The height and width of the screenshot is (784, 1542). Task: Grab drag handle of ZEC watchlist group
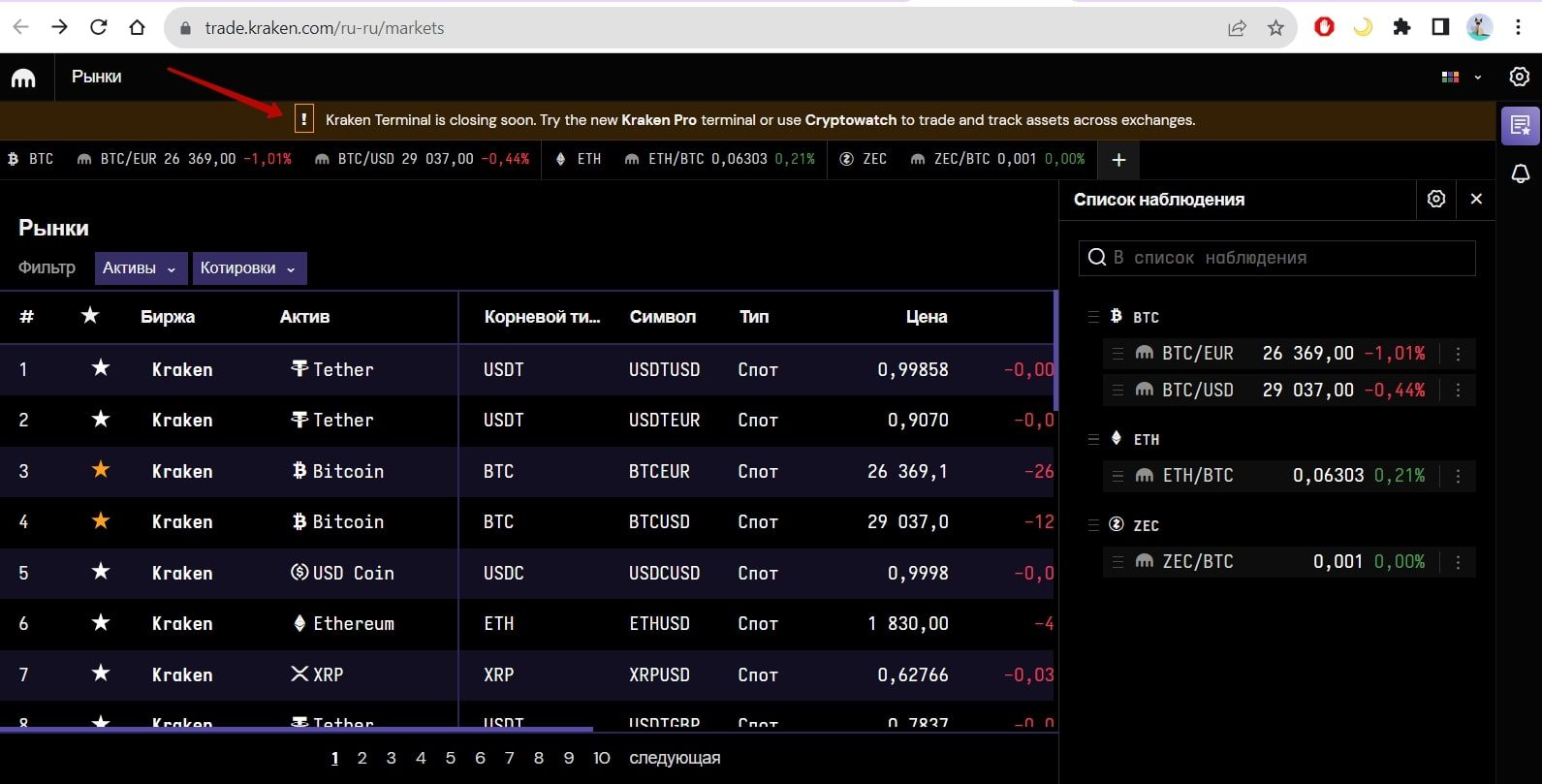[x=1093, y=525]
